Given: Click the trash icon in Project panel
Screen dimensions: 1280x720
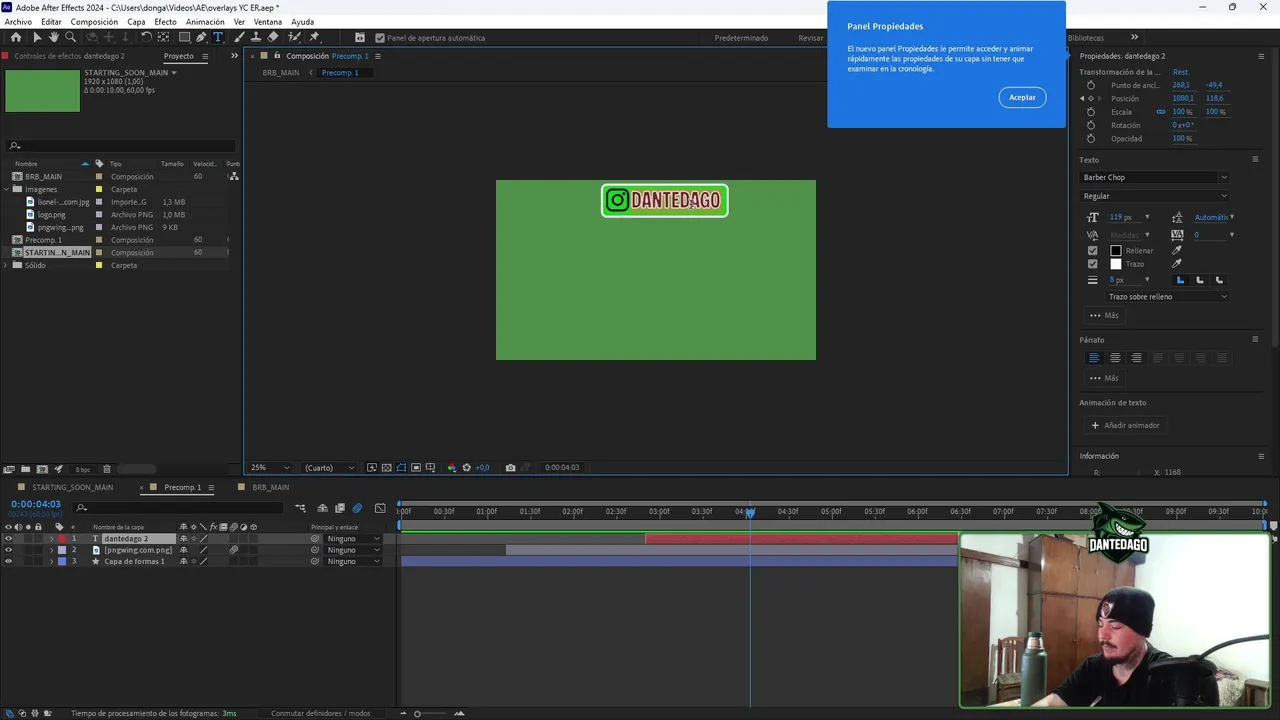Looking at the screenshot, I should click(107, 469).
